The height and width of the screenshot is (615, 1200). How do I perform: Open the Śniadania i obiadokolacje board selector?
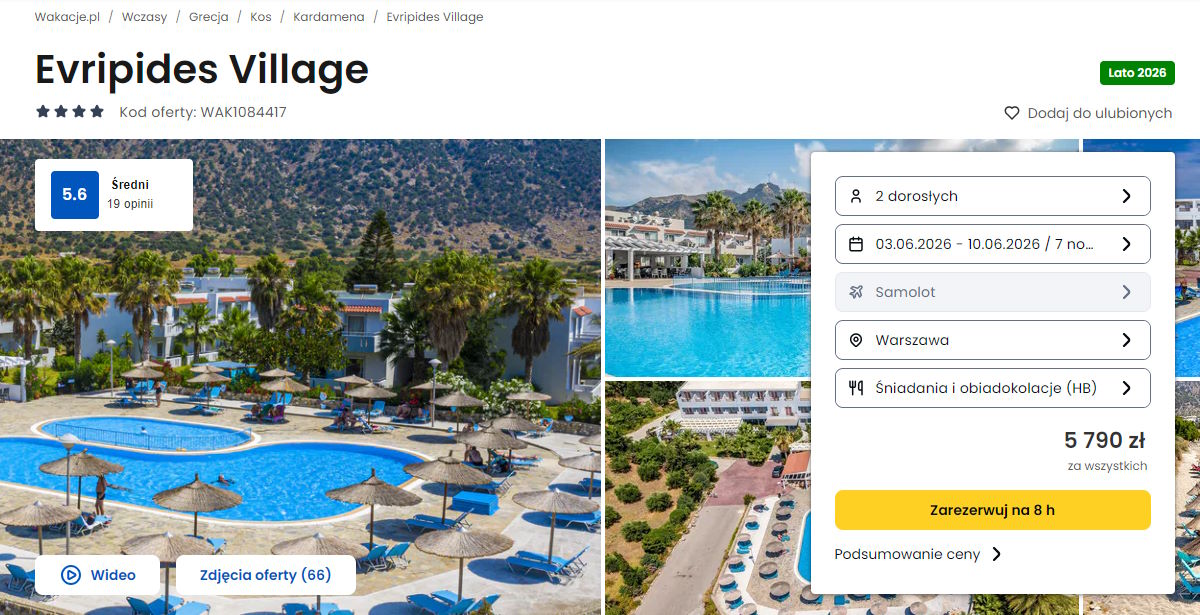[x=993, y=388]
